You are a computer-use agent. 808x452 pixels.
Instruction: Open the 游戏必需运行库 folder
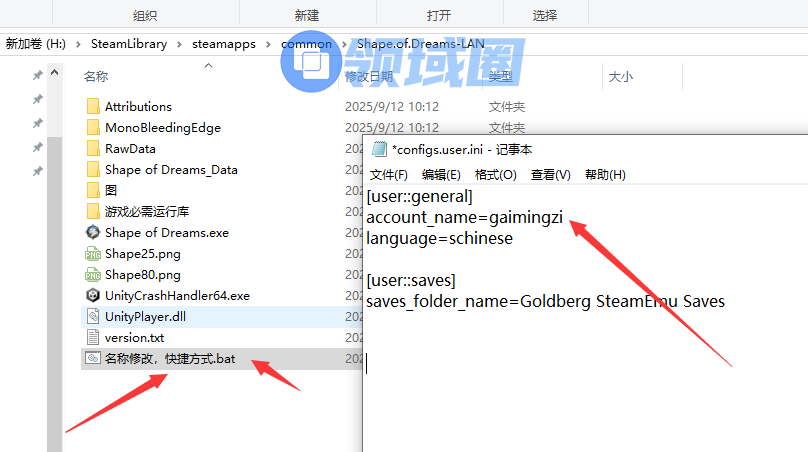point(147,212)
